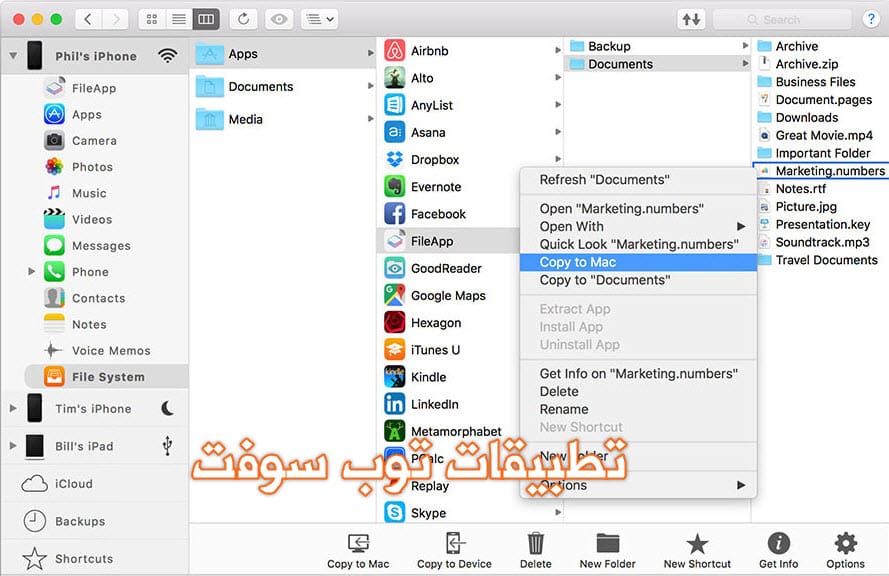Click the Get Info button
Viewport: 889px width, 576px height.
point(778,550)
